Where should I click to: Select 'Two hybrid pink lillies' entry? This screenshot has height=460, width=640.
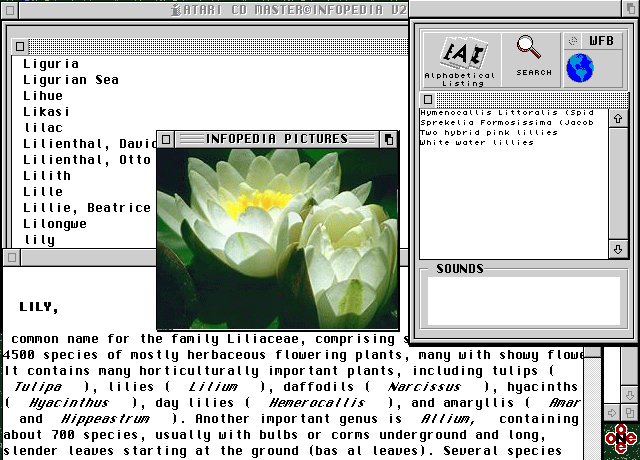[489, 133]
